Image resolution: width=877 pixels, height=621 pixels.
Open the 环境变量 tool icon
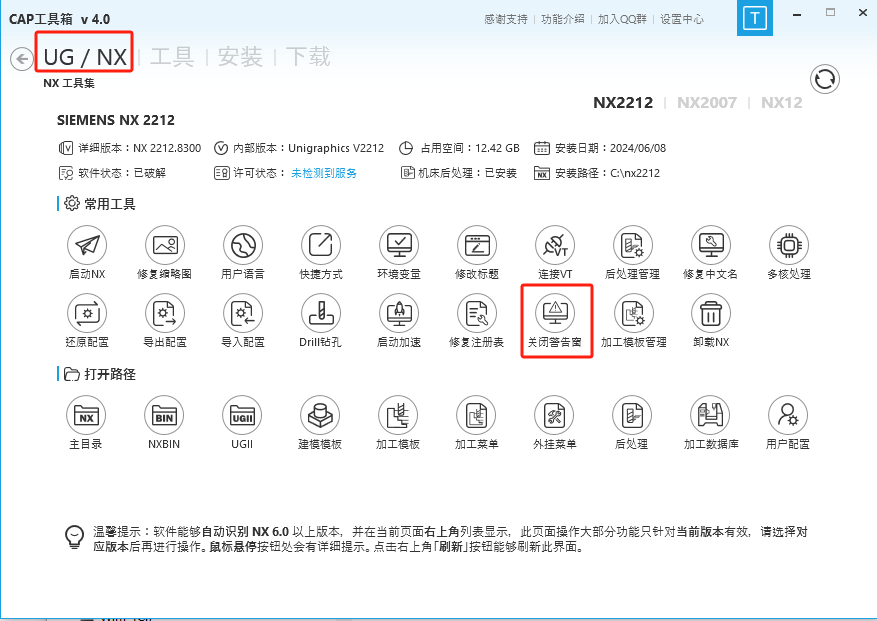coord(398,245)
